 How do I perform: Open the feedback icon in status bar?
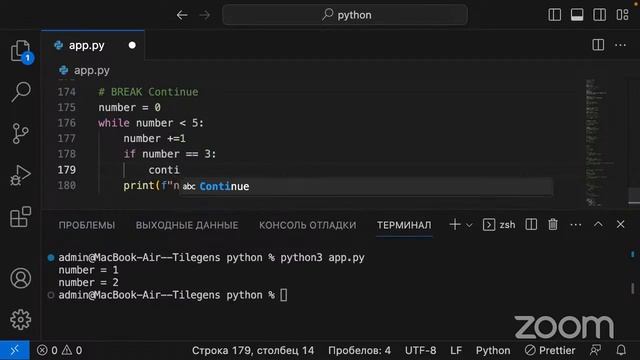[596, 350]
